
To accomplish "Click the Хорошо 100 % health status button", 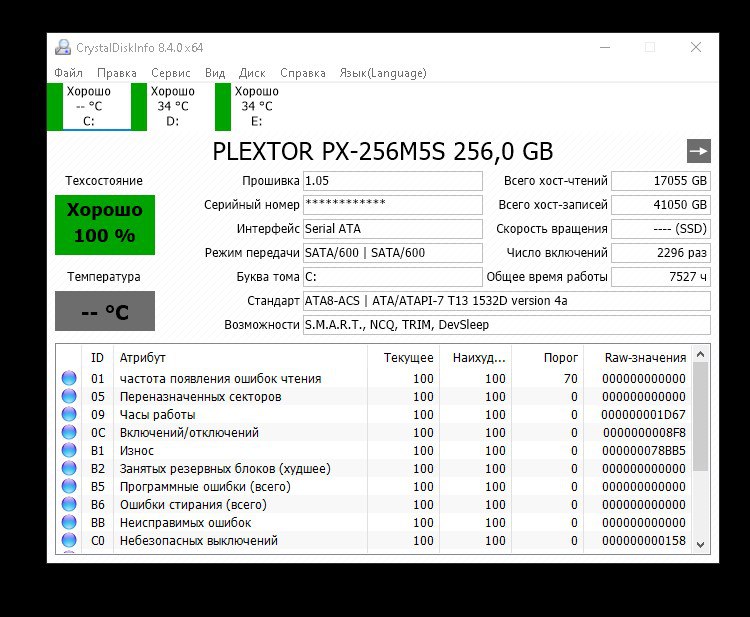I will [x=105, y=224].
